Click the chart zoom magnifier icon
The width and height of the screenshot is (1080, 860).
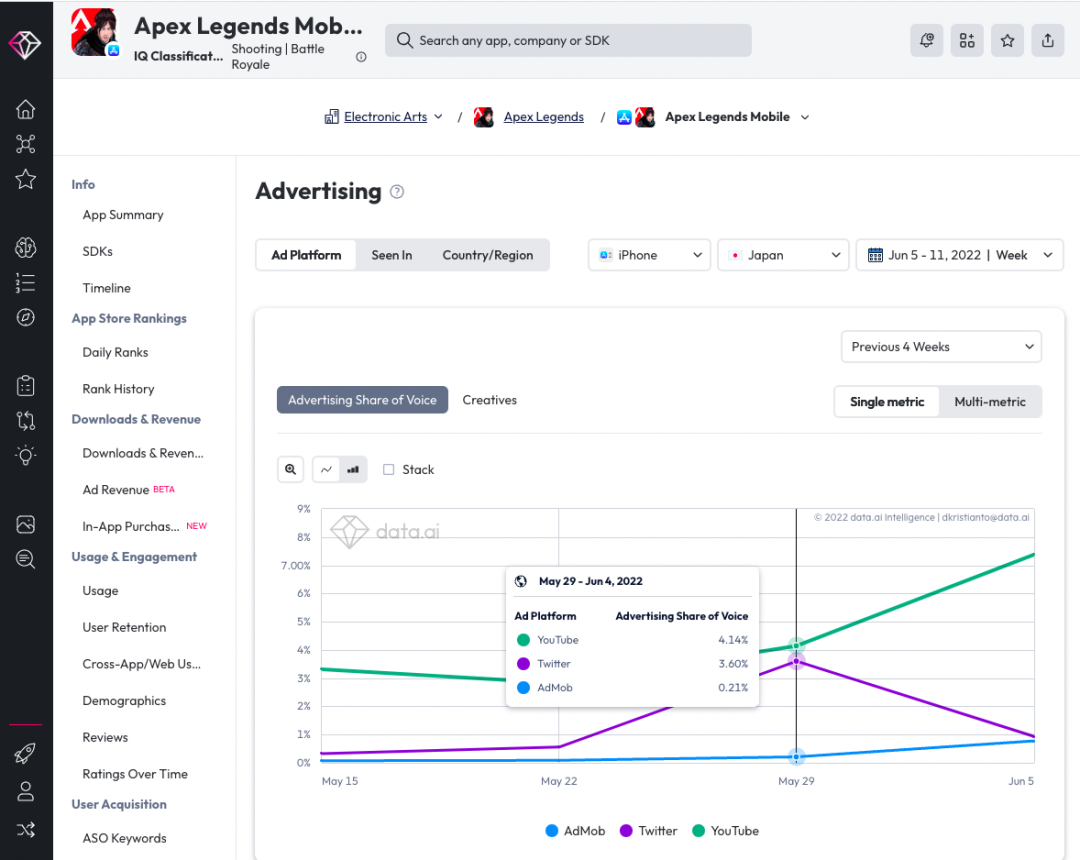(290, 469)
